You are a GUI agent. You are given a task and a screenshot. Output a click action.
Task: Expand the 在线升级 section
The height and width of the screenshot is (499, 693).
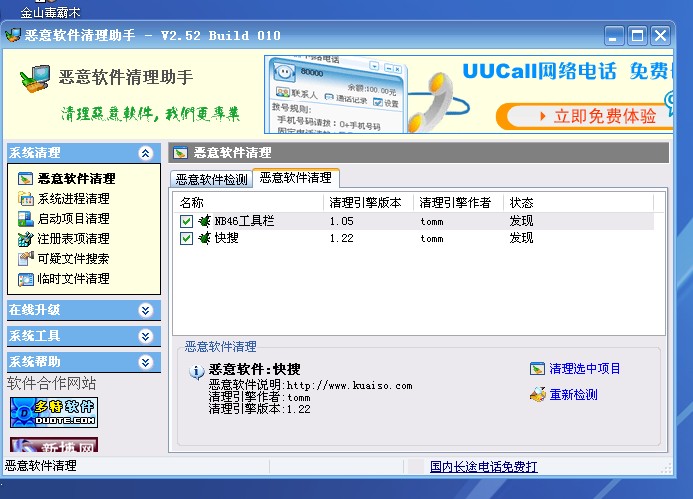point(145,310)
